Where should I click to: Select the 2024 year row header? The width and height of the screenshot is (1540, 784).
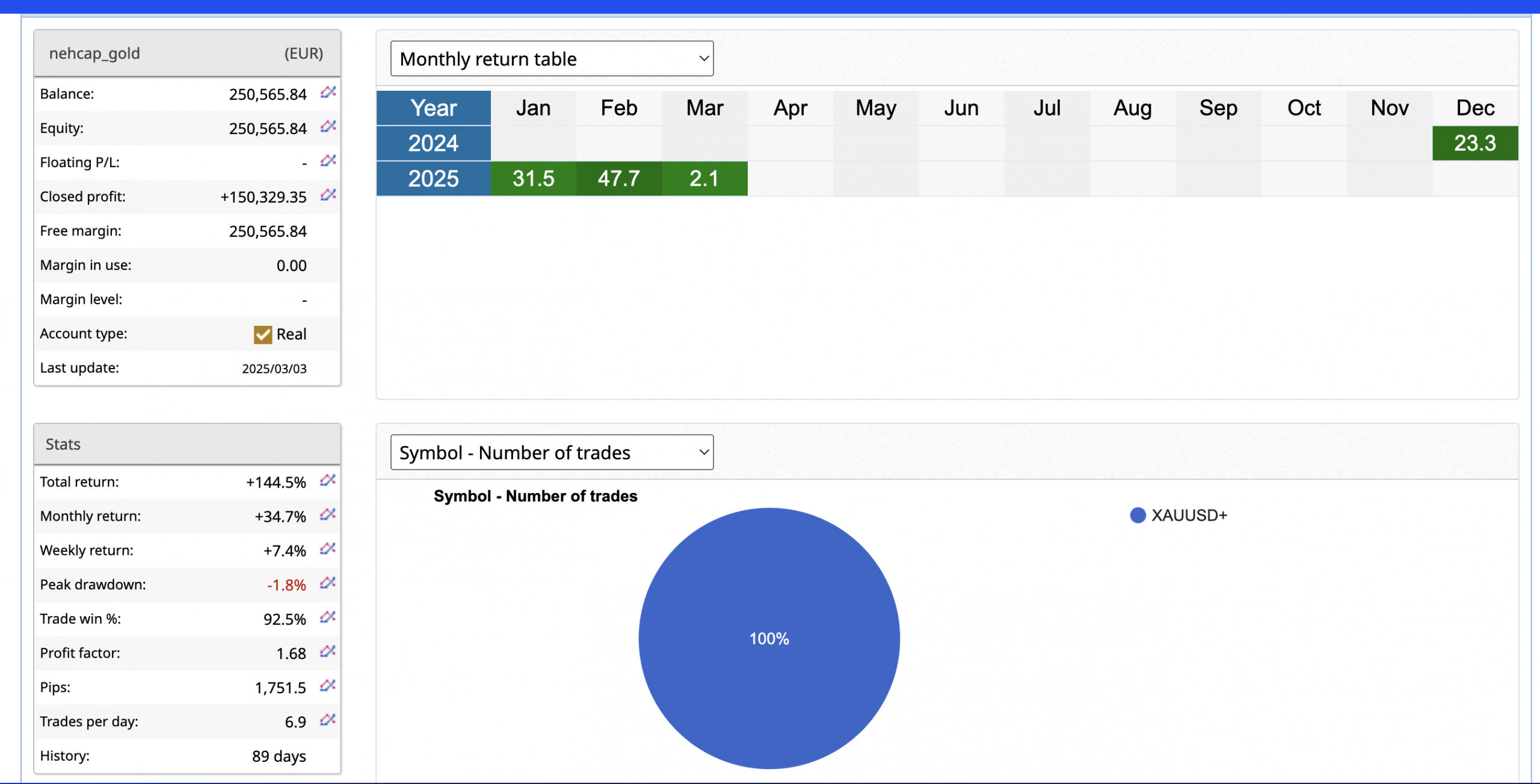tap(433, 143)
